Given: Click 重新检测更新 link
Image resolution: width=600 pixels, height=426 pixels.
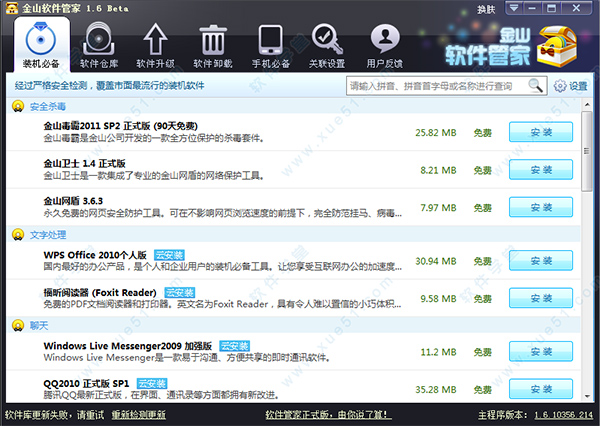Looking at the screenshot, I should point(139,415).
